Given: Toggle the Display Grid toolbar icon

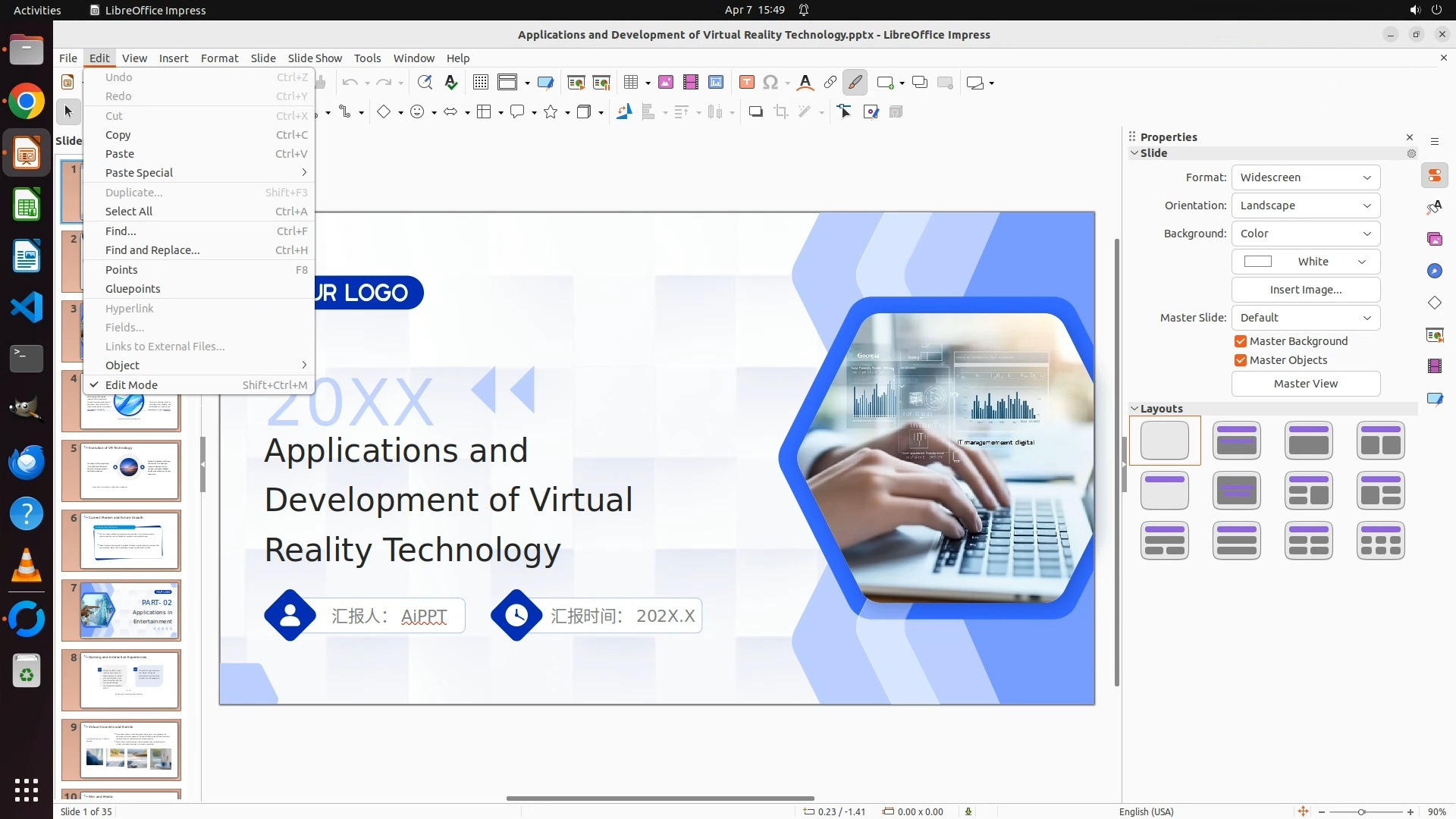Looking at the screenshot, I should (x=480, y=83).
